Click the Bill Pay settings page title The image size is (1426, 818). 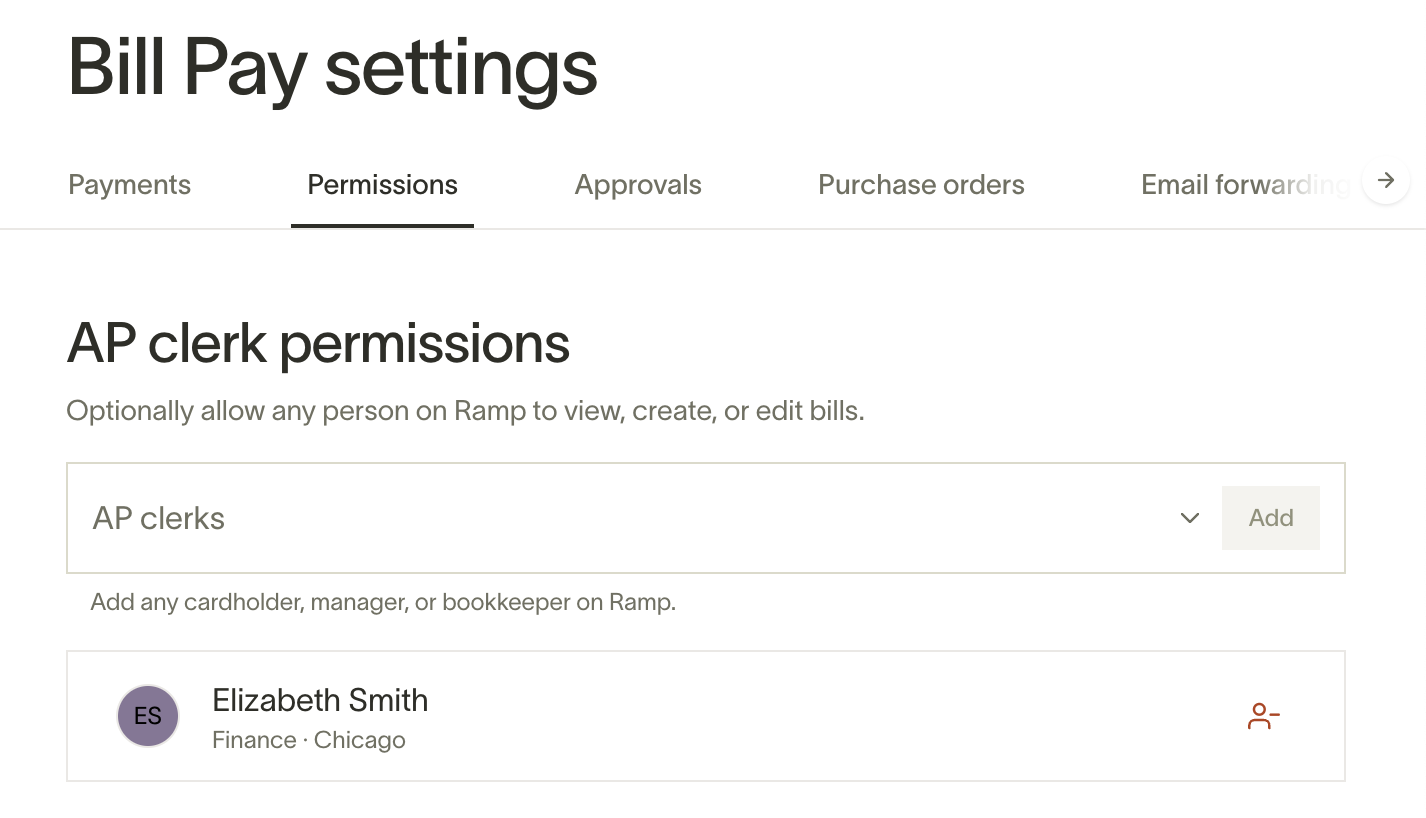click(332, 67)
